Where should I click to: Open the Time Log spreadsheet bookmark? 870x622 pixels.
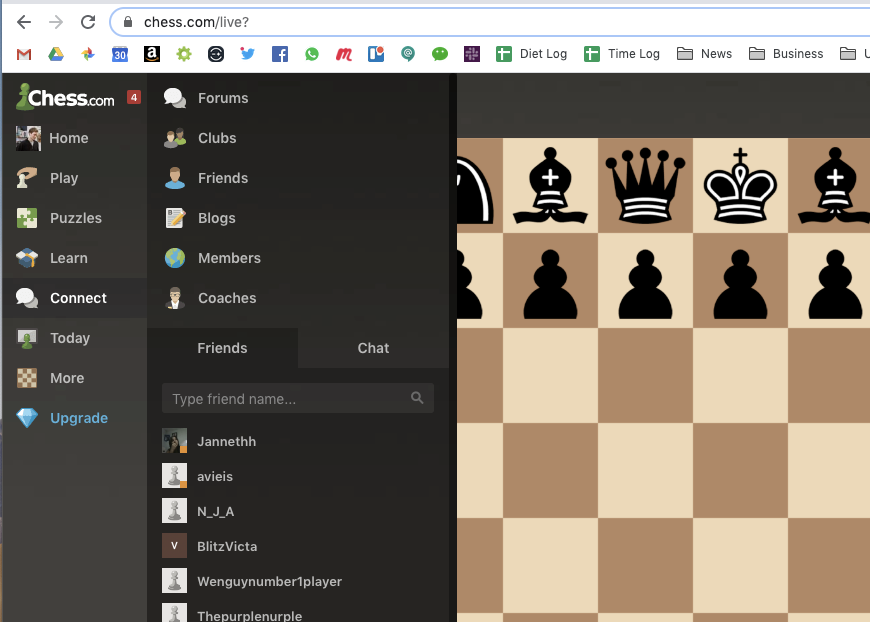[x=621, y=54]
